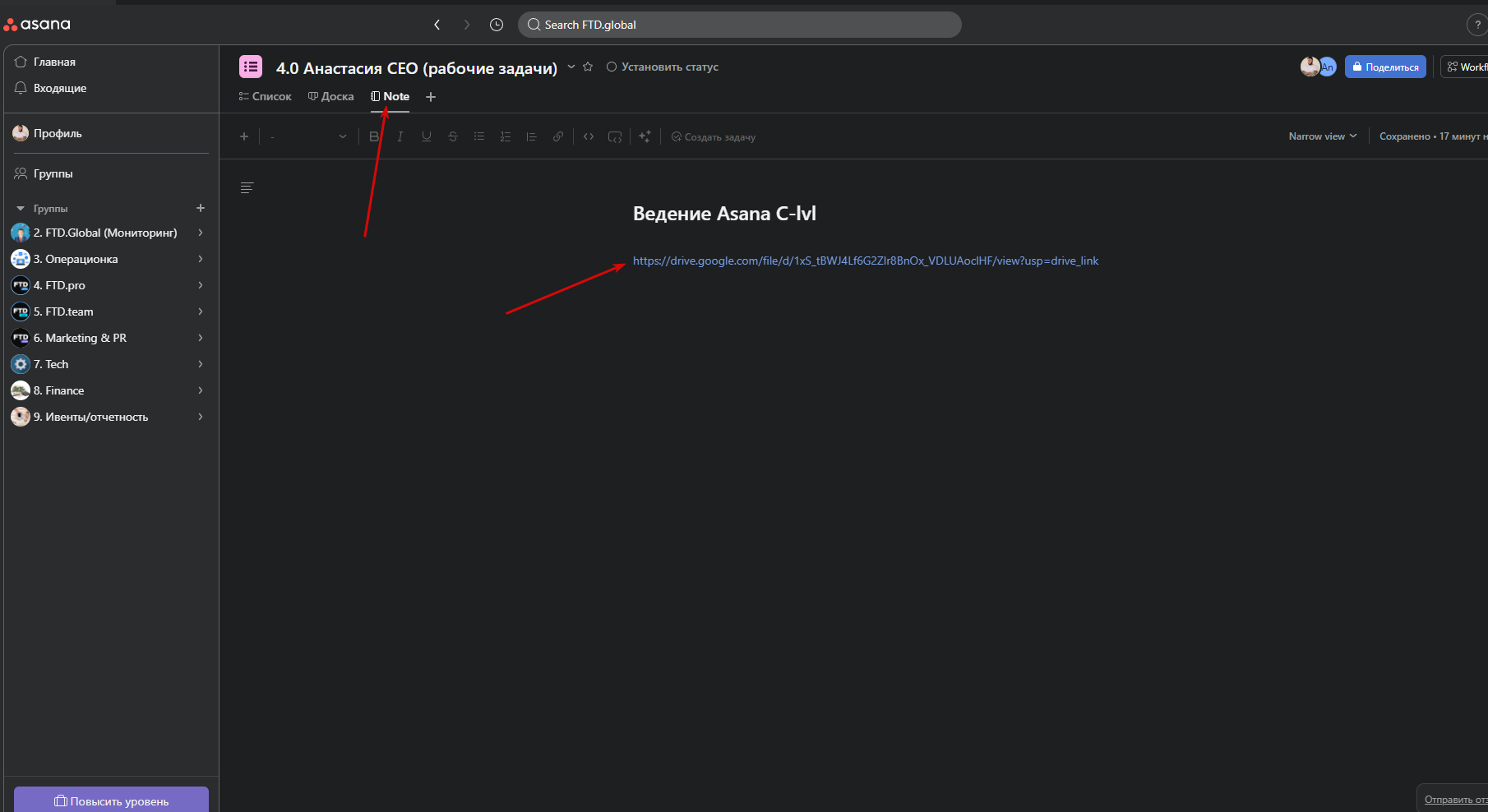Expand the 9. Ивенты/отчетность chevron
Image resolution: width=1488 pixels, height=812 pixels.
(x=201, y=417)
